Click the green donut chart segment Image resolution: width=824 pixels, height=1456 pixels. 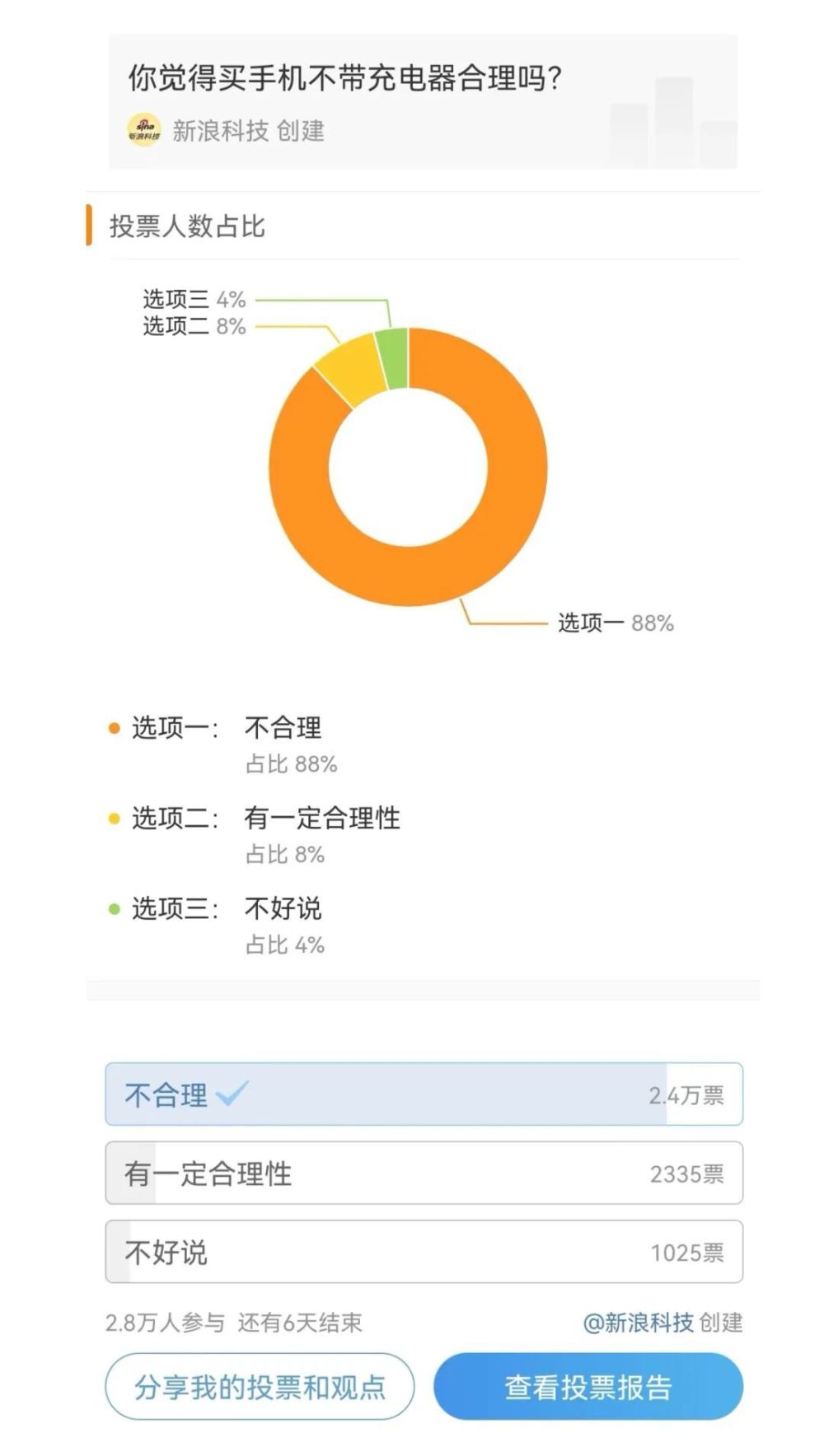click(x=393, y=357)
